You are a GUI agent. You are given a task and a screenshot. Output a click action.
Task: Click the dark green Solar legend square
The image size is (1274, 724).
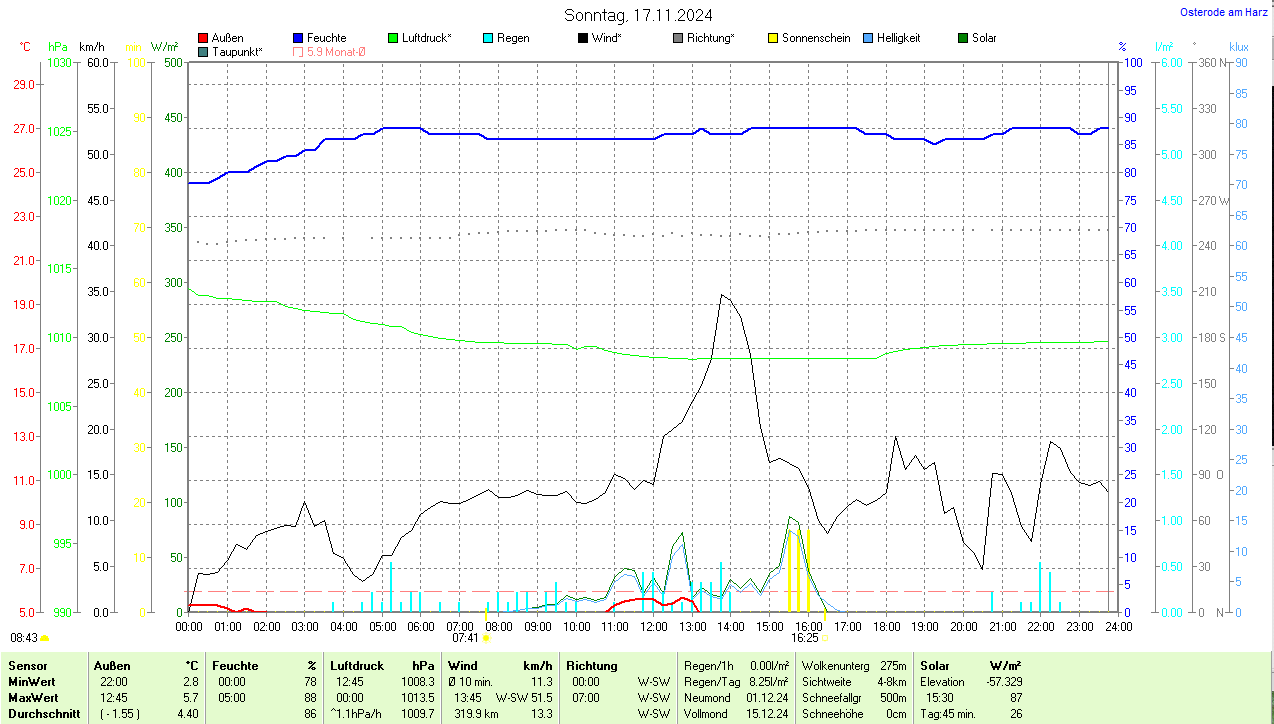(963, 38)
